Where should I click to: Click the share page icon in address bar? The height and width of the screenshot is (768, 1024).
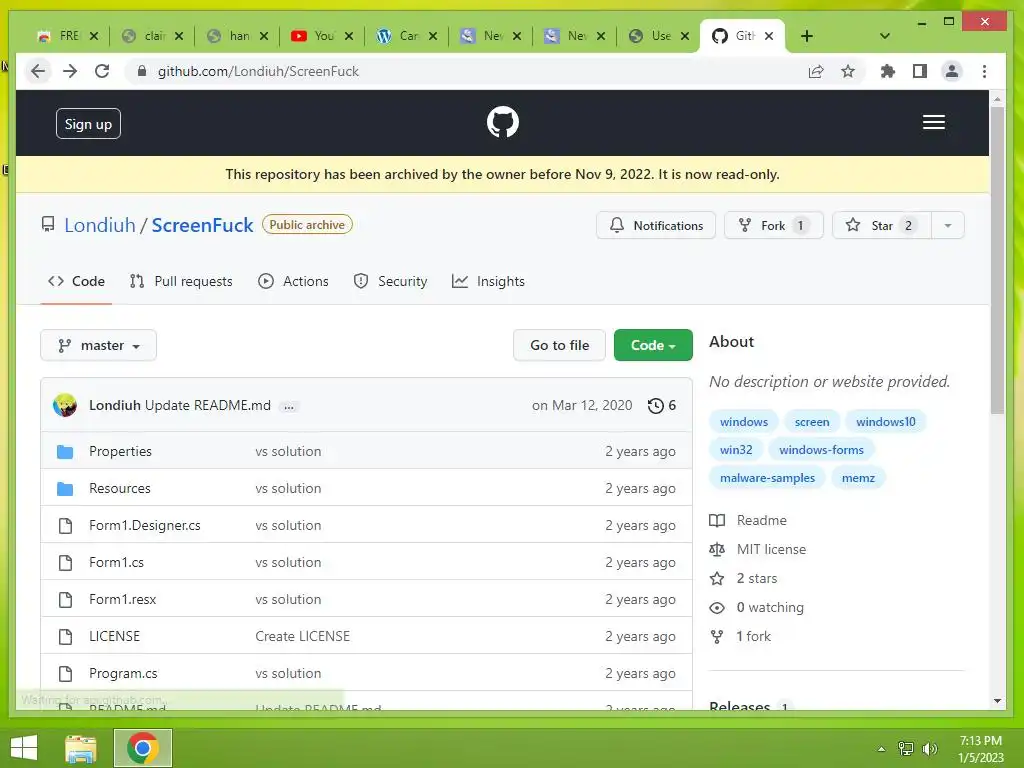coord(816,71)
